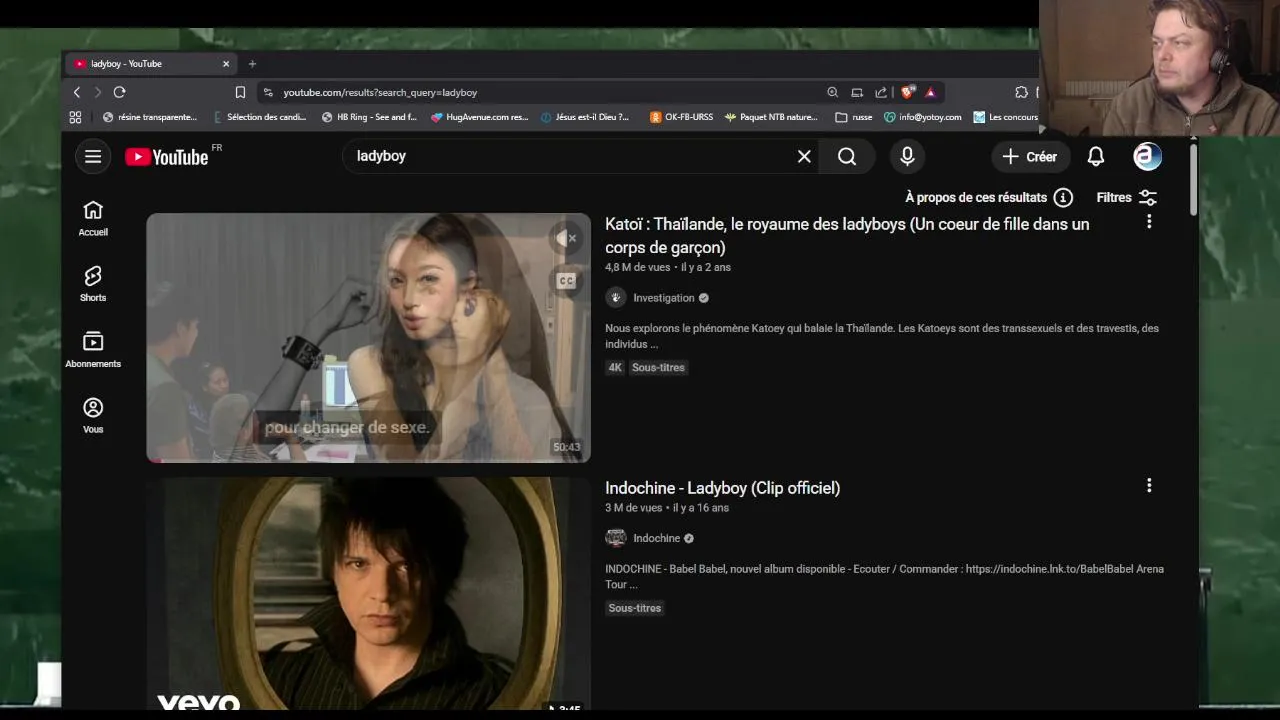Open the YouTube hamburger guide menu
1280x720 pixels.
click(x=93, y=156)
